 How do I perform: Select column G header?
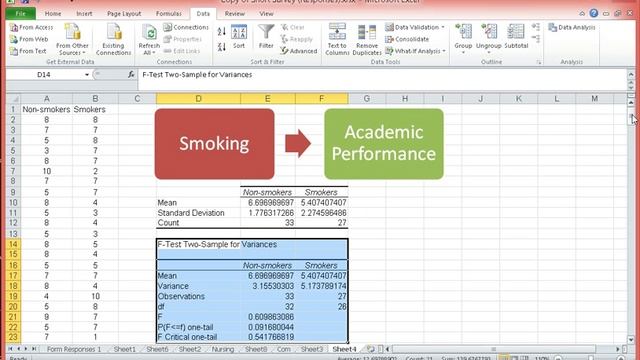point(367,99)
